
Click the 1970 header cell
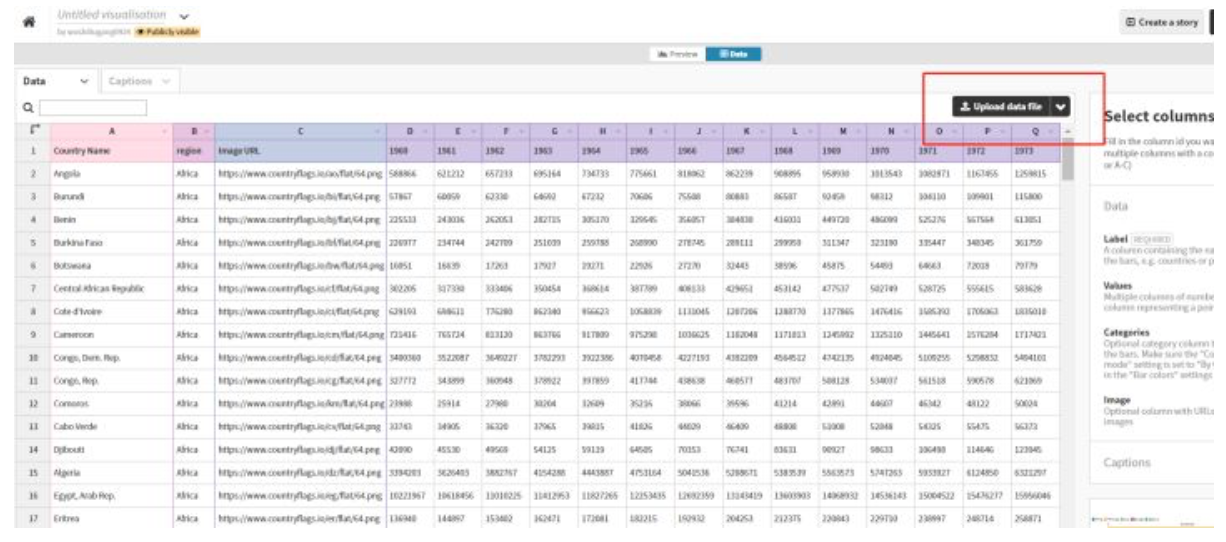(x=893, y=151)
